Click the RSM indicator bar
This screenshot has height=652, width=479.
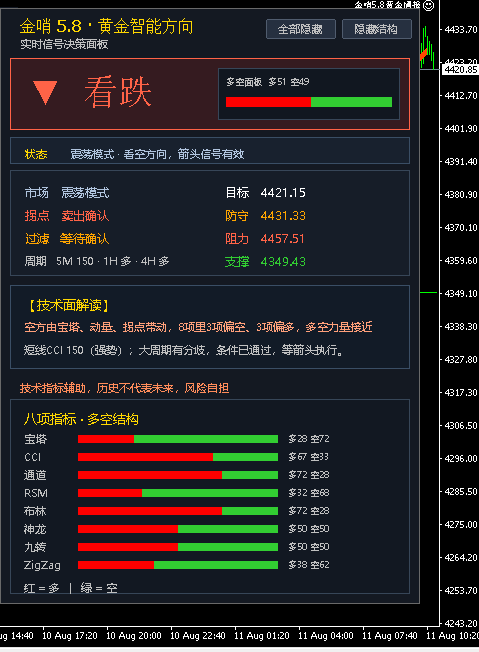click(x=178, y=493)
